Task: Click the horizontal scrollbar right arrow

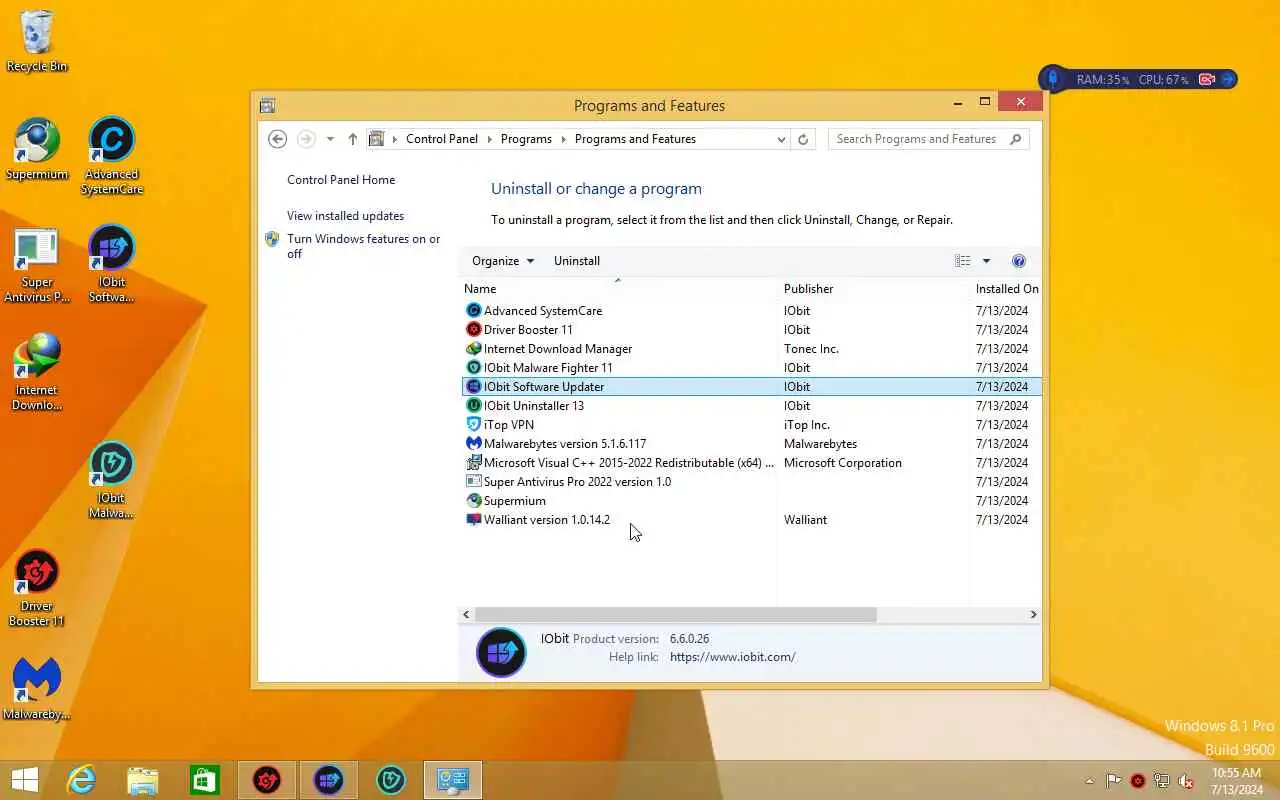Action: pos(1033,615)
